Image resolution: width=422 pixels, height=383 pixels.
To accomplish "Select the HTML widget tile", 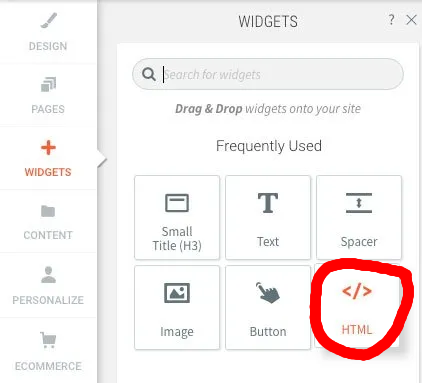I will coord(357,306).
